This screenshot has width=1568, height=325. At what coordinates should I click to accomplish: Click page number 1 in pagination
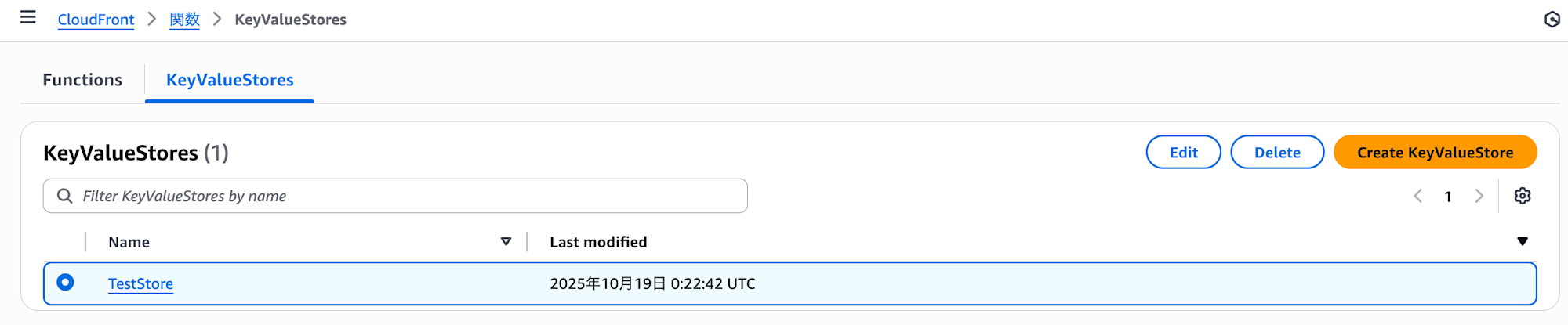point(1448,197)
